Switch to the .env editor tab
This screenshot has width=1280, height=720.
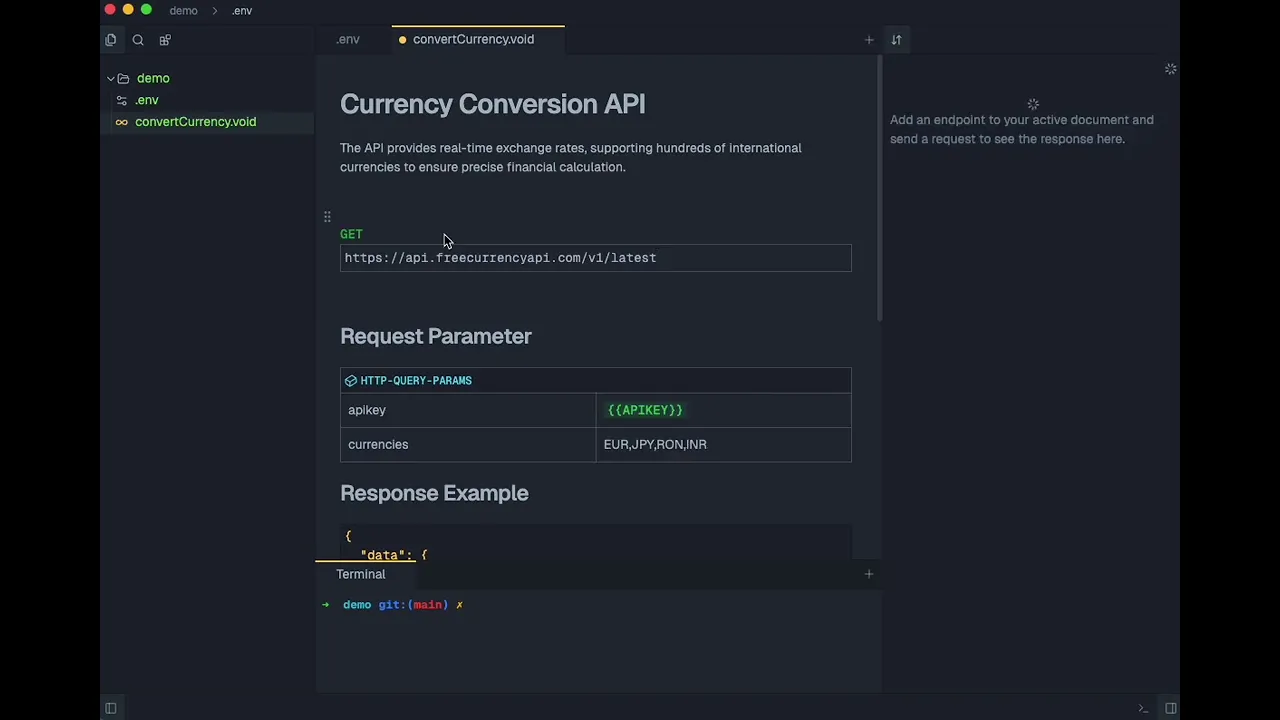tap(348, 40)
